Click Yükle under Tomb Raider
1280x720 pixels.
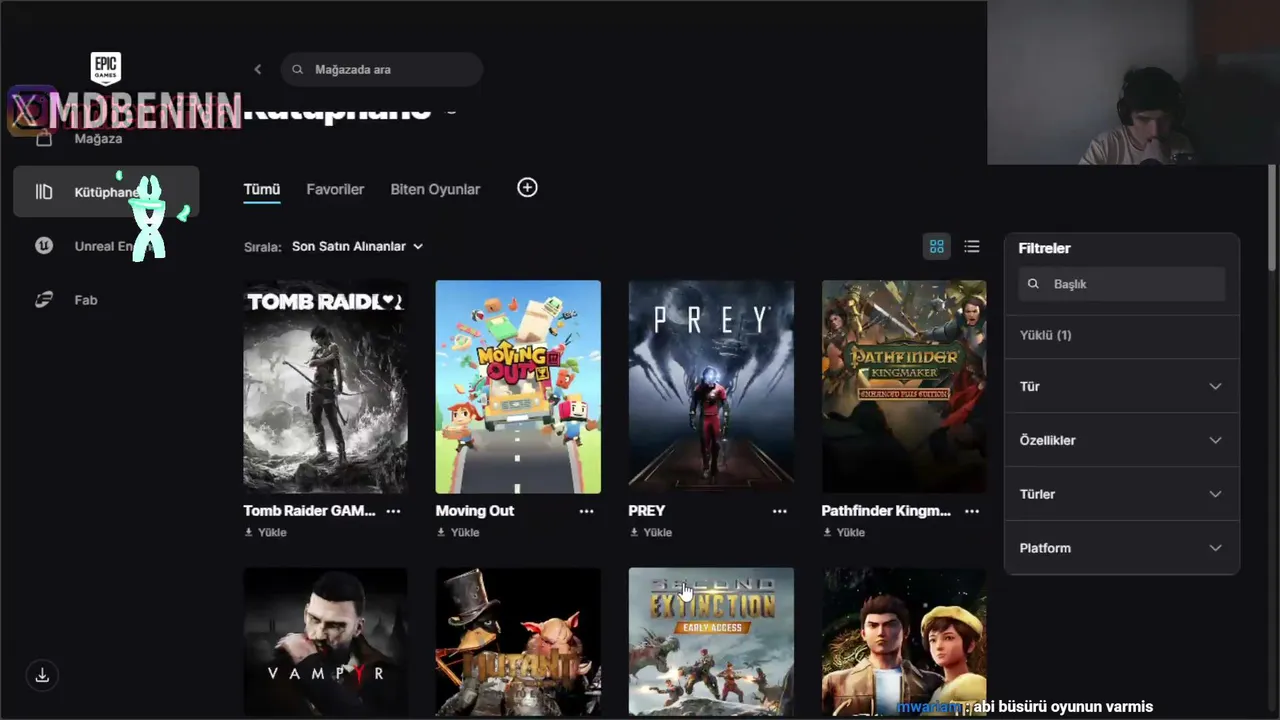(x=272, y=533)
